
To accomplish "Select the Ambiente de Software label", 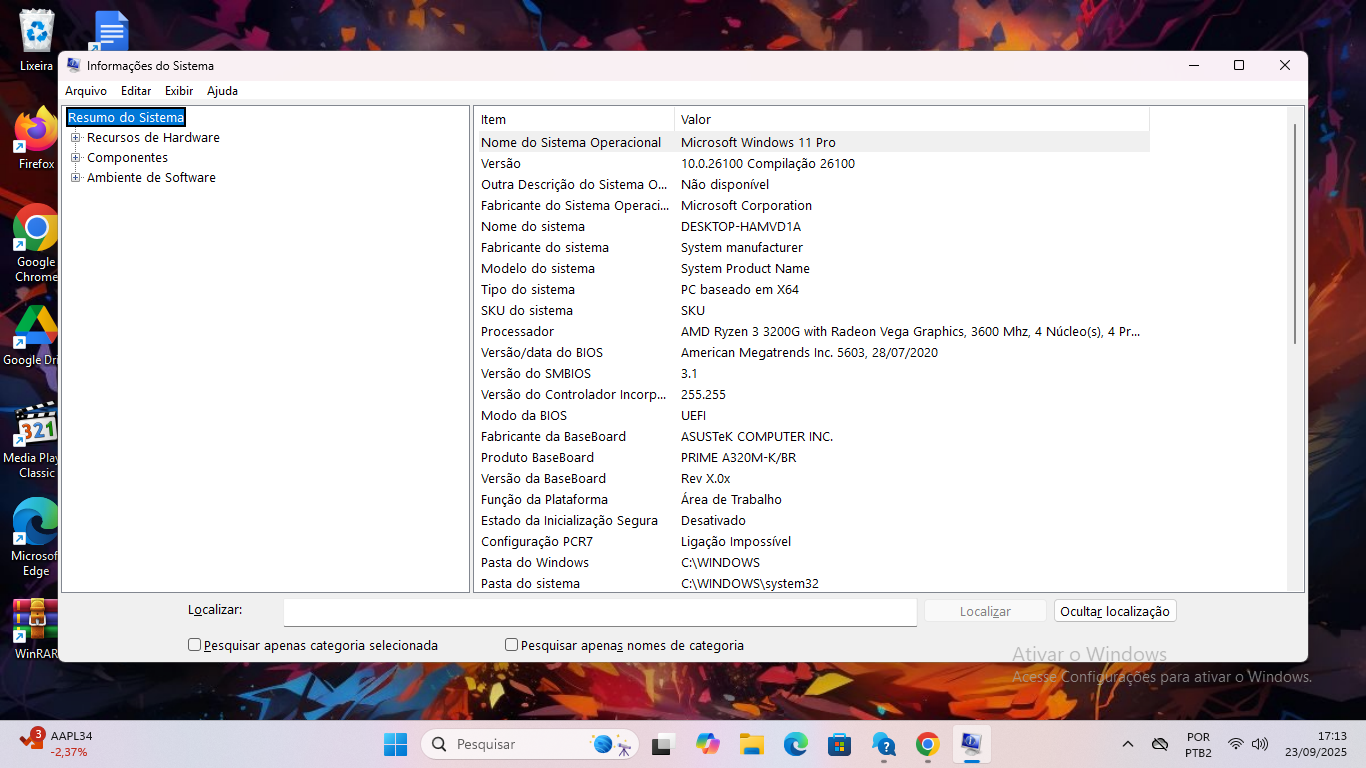I will tap(151, 178).
